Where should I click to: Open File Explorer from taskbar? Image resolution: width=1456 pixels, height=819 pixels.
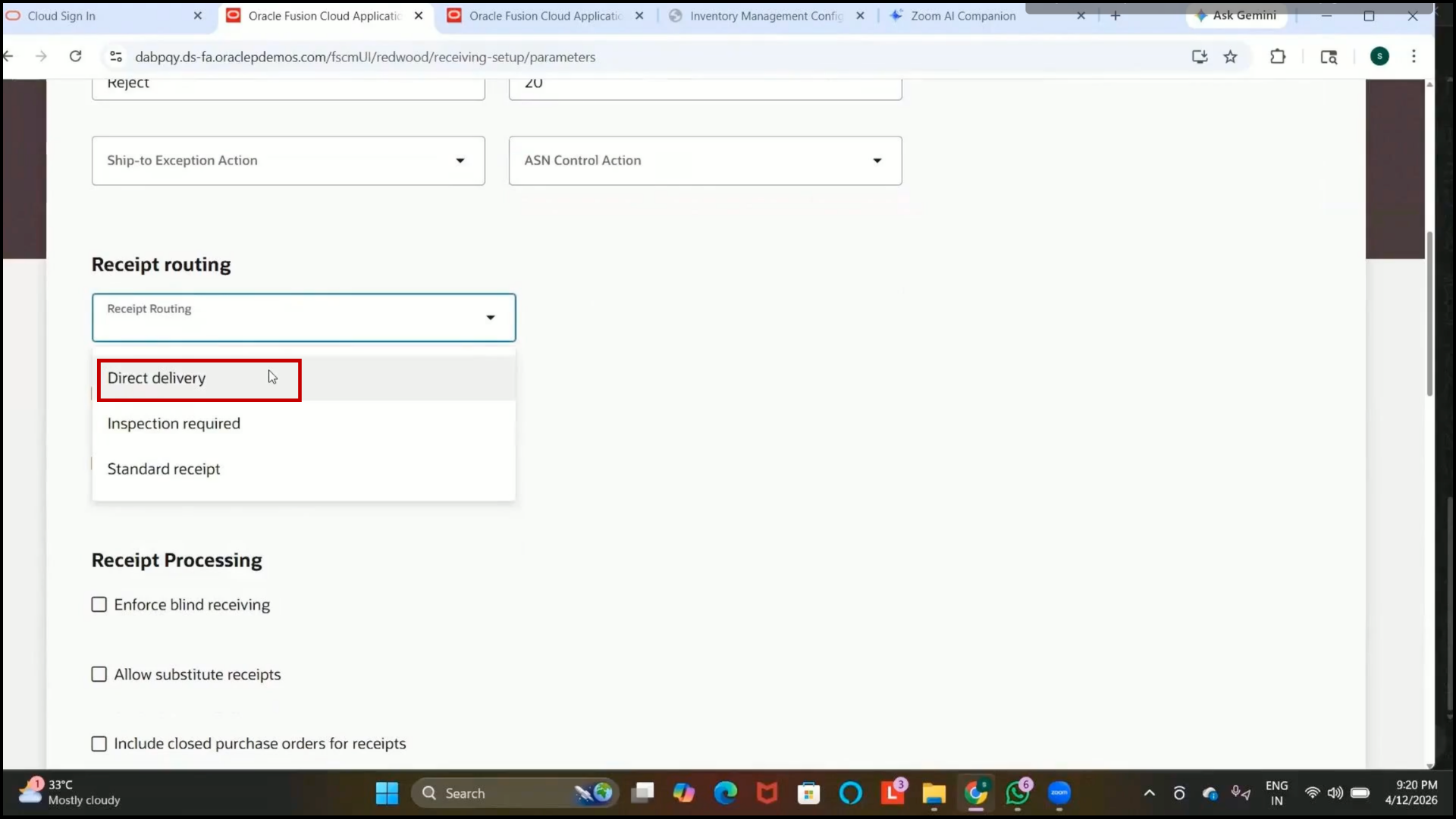click(934, 793)
